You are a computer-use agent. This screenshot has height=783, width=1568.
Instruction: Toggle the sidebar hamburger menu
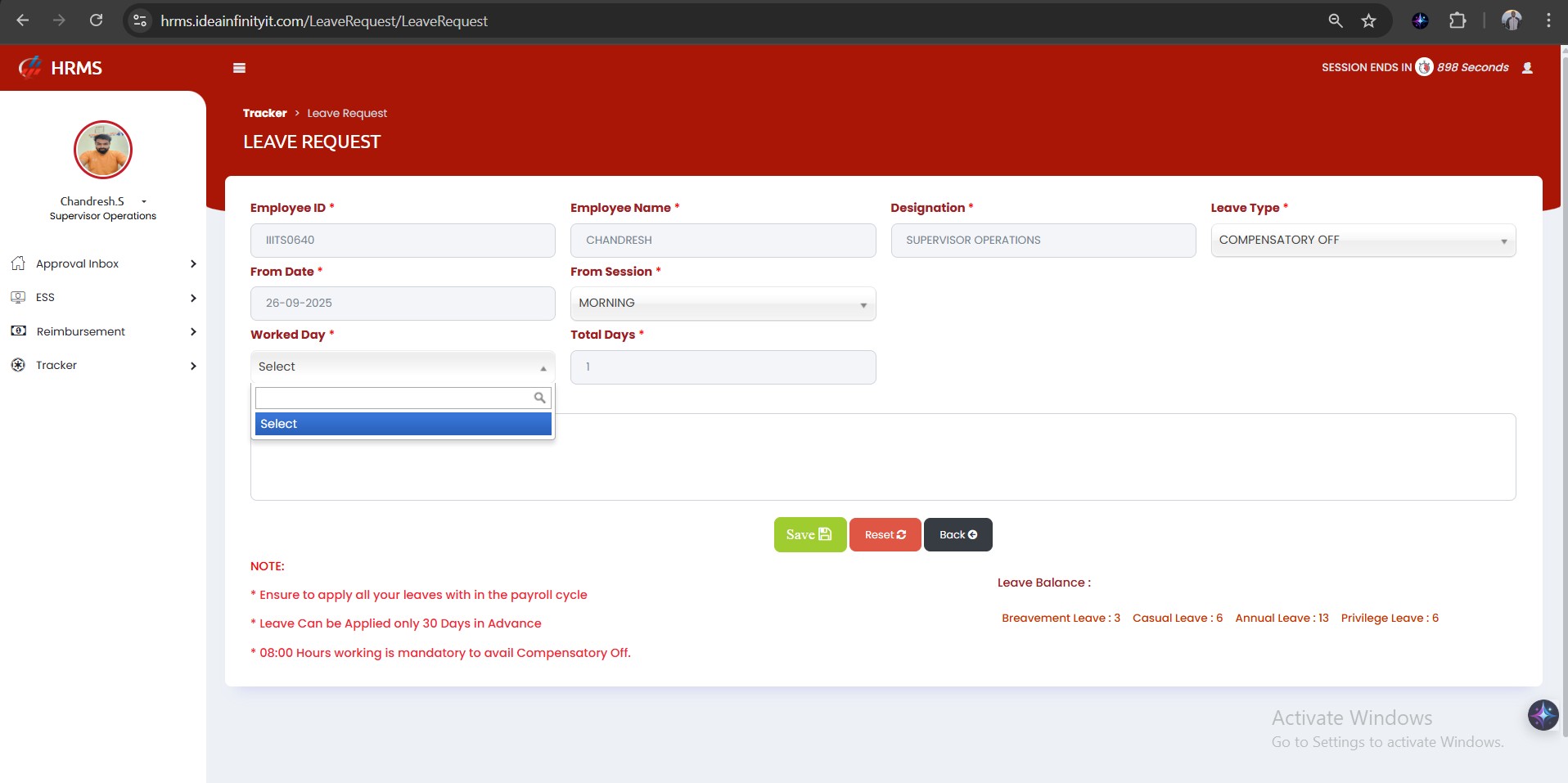(239, 68)
